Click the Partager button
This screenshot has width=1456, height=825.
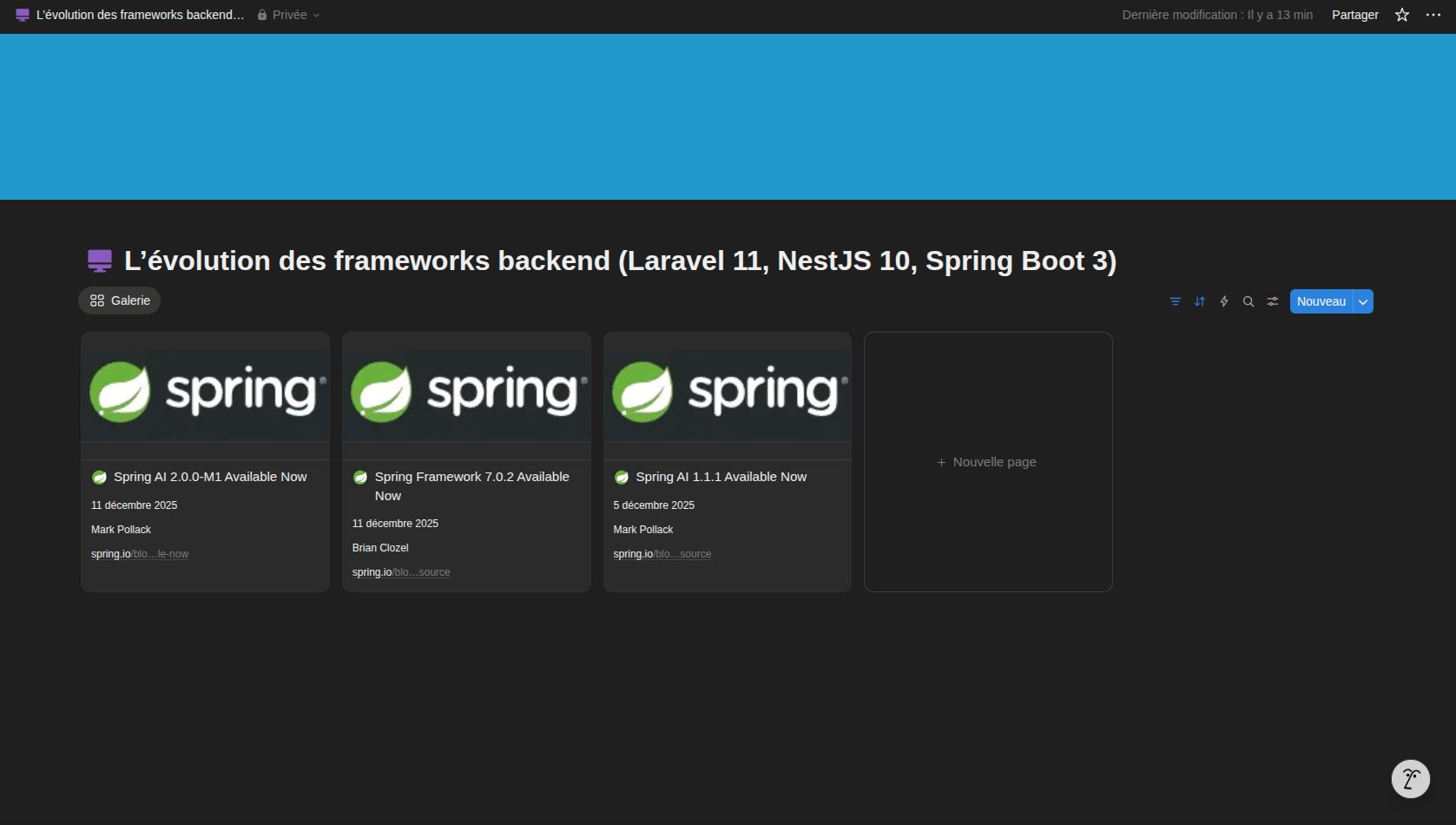1354,15
